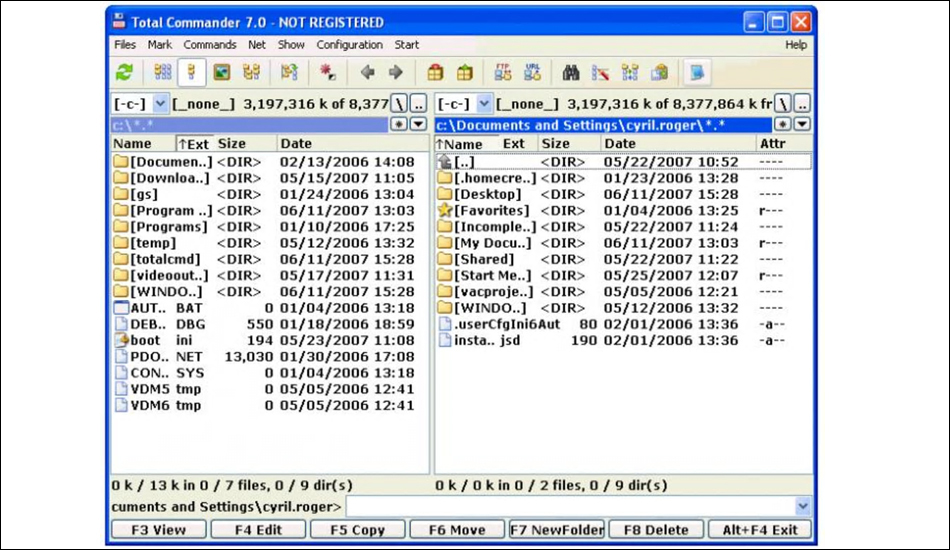Go back with the left arrow icon
The width and height of the screenshot is (950, 550).
tap(367, 73)
